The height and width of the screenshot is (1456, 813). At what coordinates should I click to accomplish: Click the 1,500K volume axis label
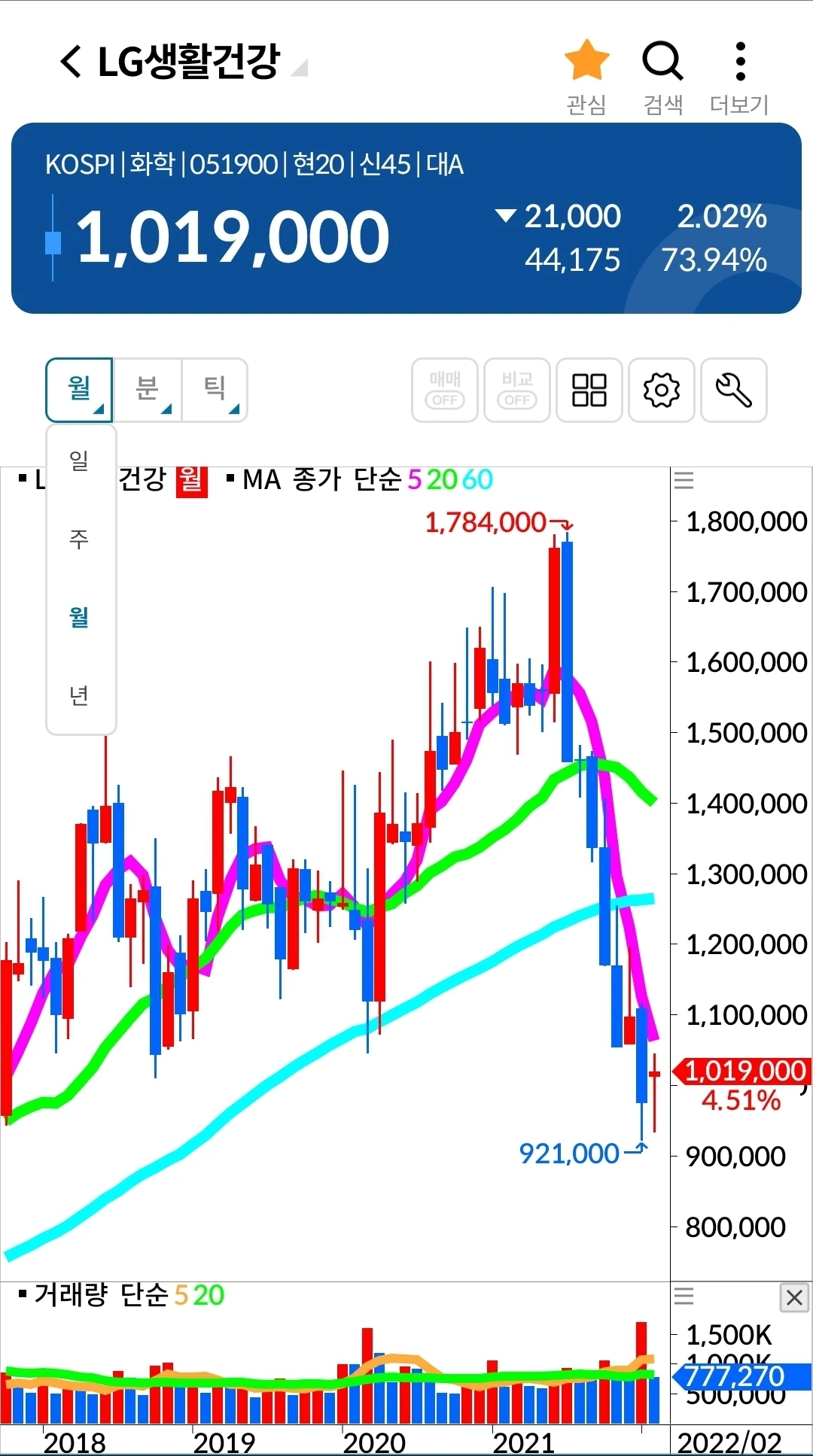pos(729,1335)
